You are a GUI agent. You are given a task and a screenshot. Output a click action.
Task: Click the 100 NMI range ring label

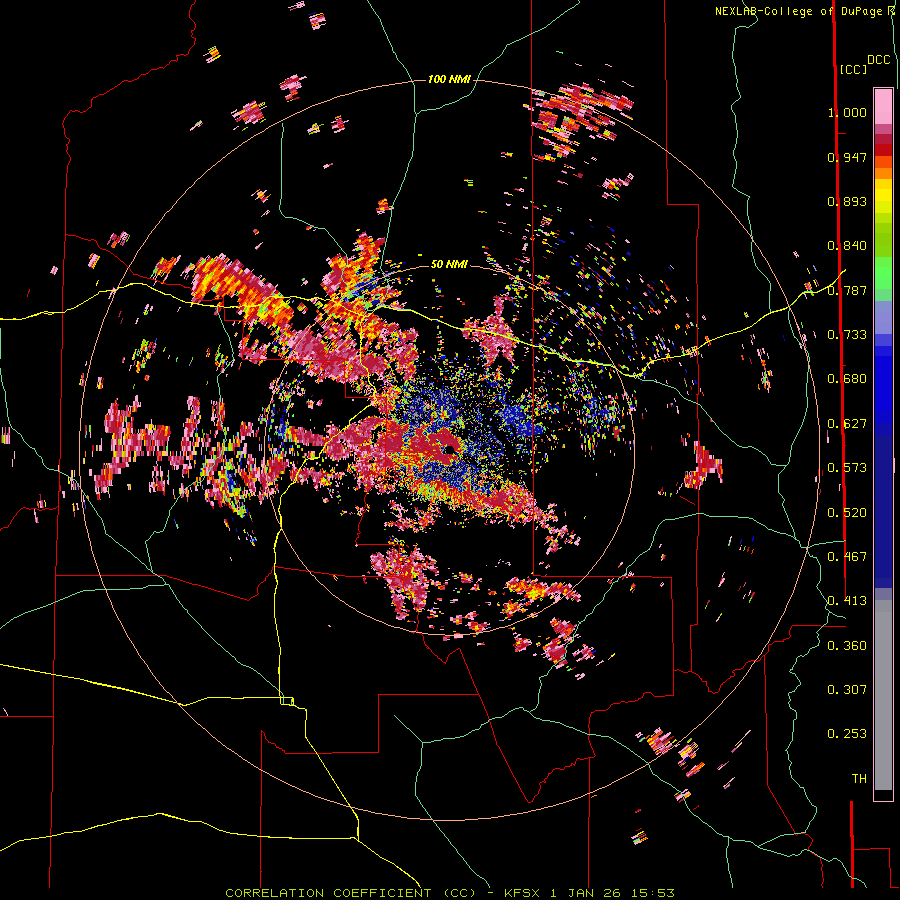(x=449, y=79)
